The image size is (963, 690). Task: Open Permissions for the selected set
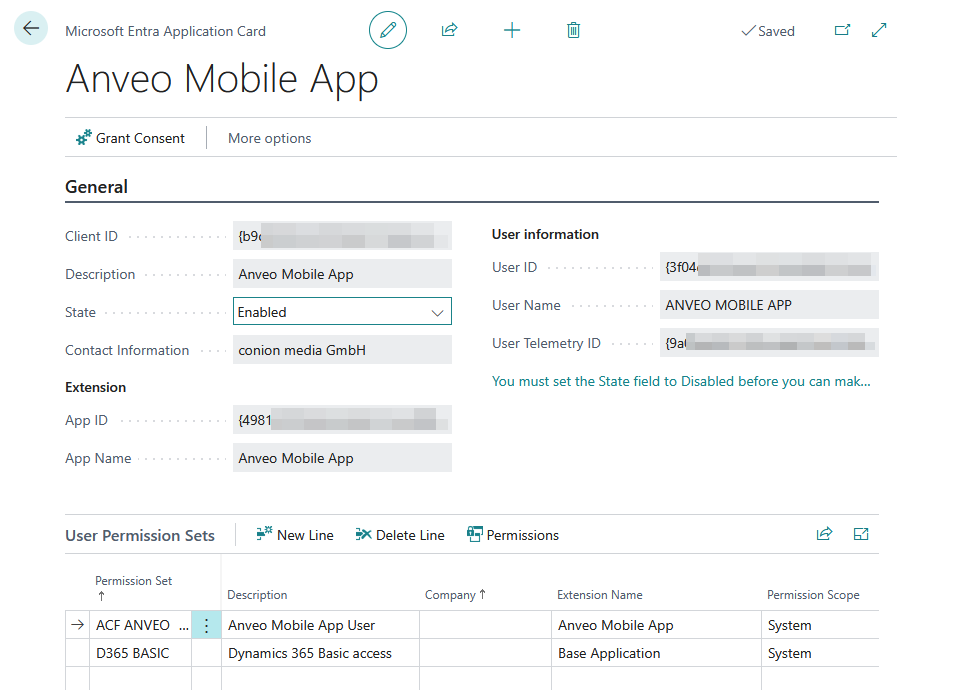pyautogui.click(x=513, y=535)
